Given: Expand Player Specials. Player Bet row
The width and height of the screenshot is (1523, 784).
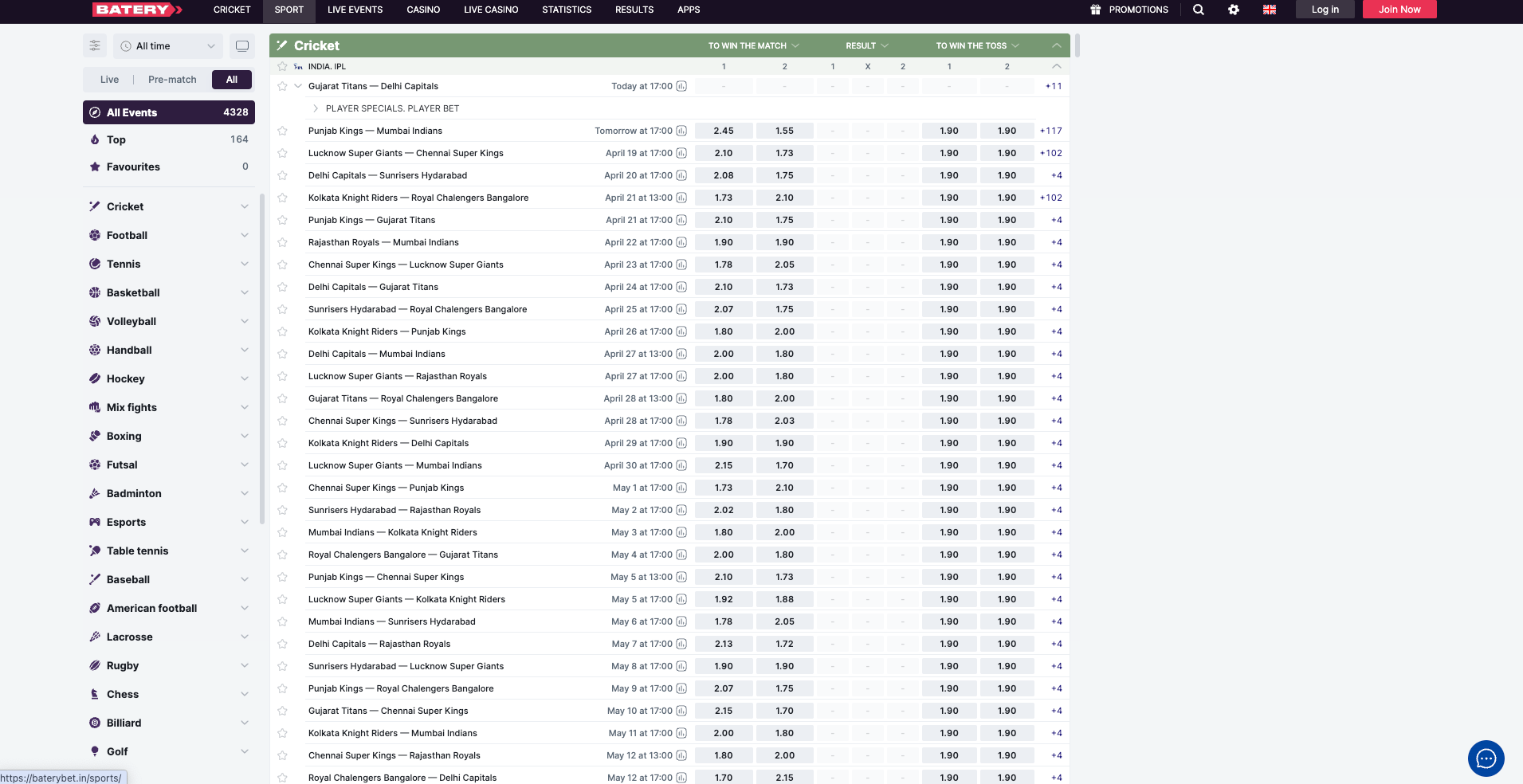Looking at the screenshot, I should tap(316, 108).
